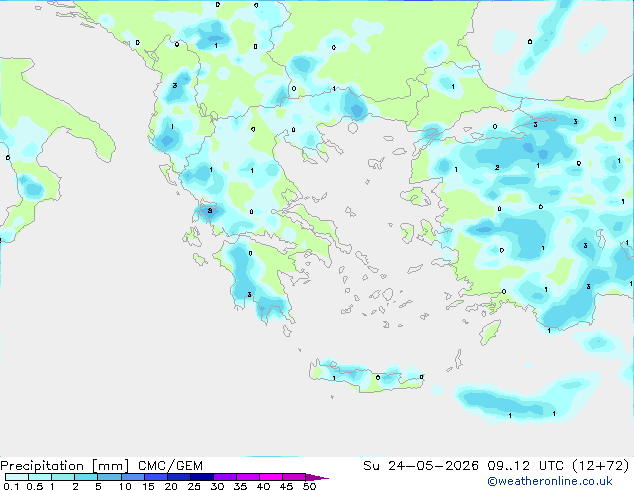This screenshot has height=490, width=634.
Task: Click the legend value label '0.1'
Action: [x=11, y=486]
